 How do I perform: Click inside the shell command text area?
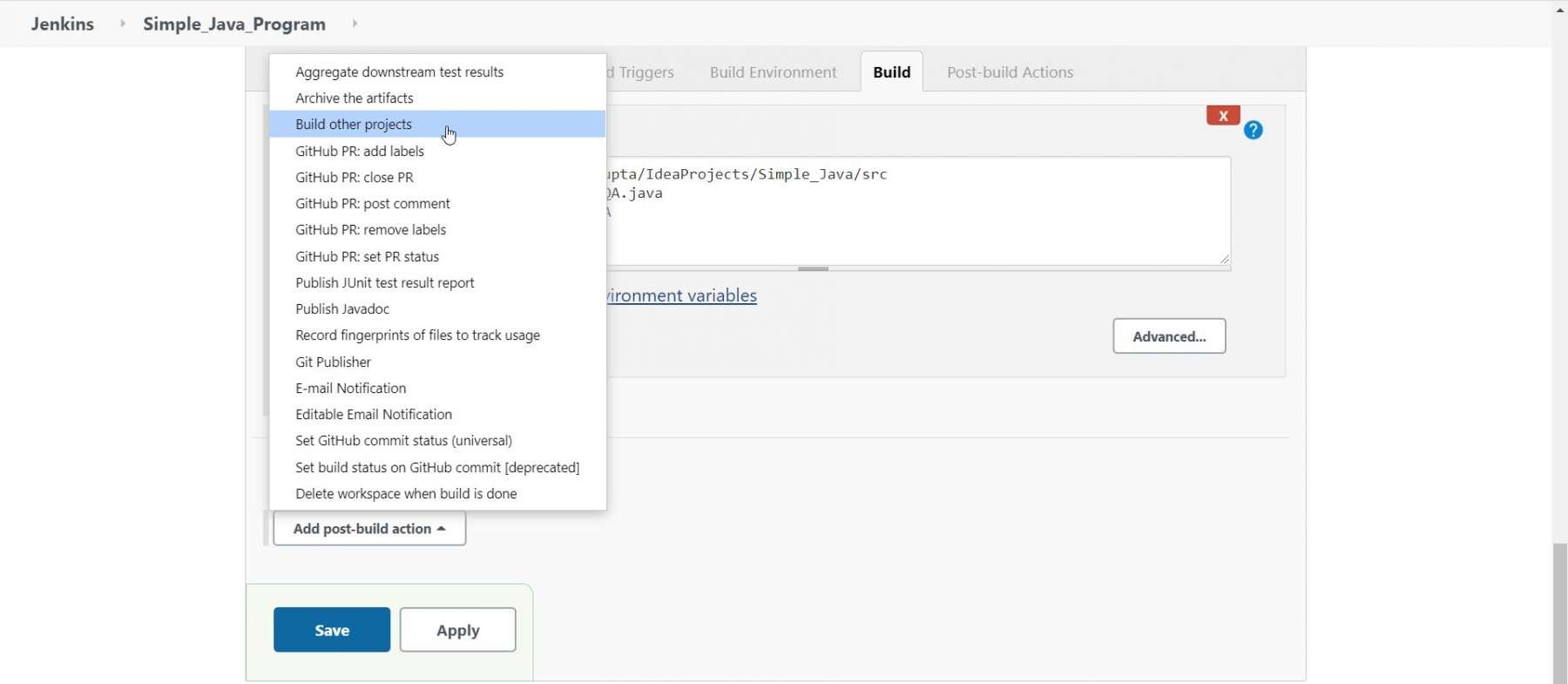pyautogui.click(x=919, y=211)
